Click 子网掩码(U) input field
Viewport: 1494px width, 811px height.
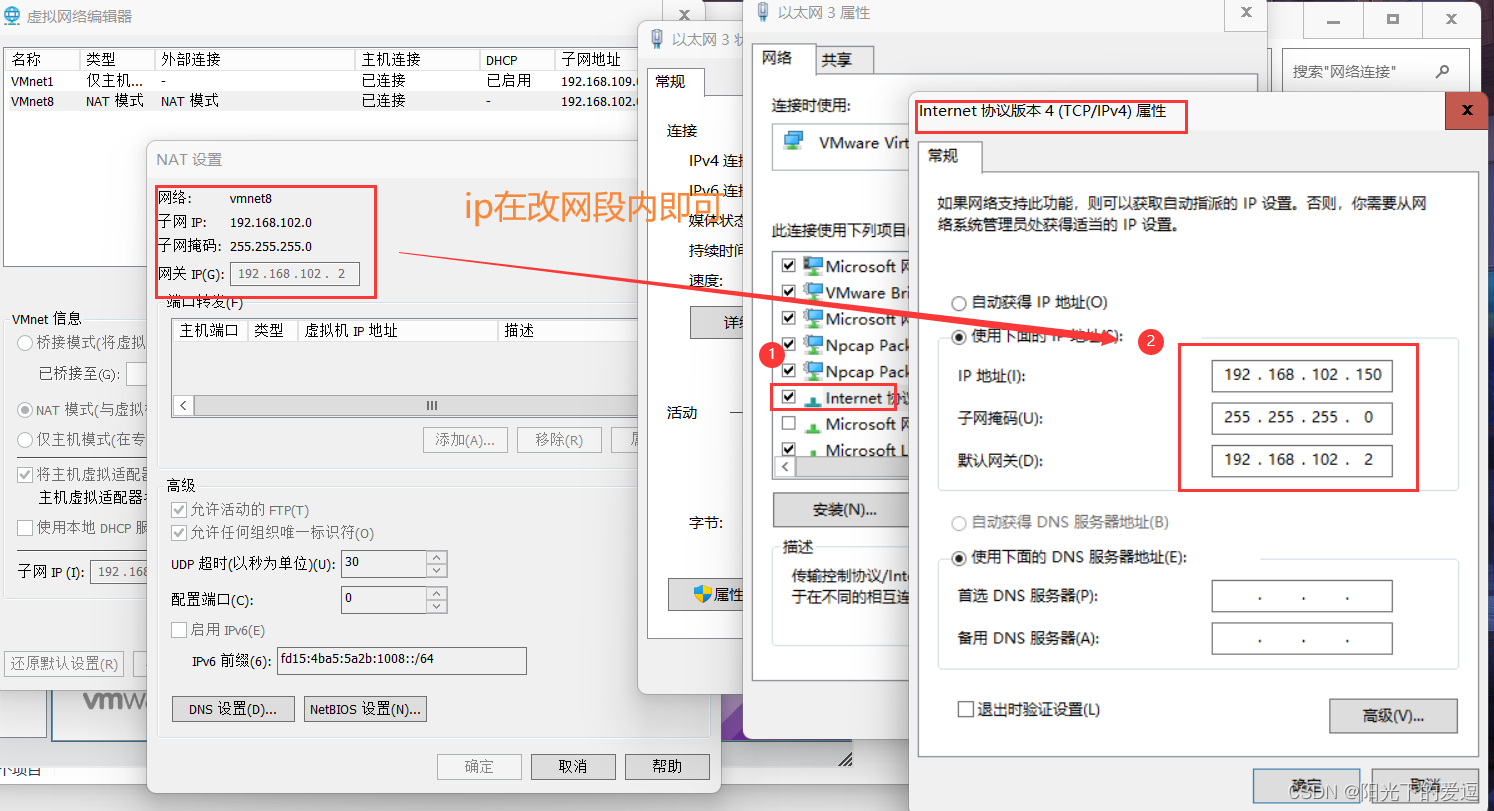tap(1302, 417)
